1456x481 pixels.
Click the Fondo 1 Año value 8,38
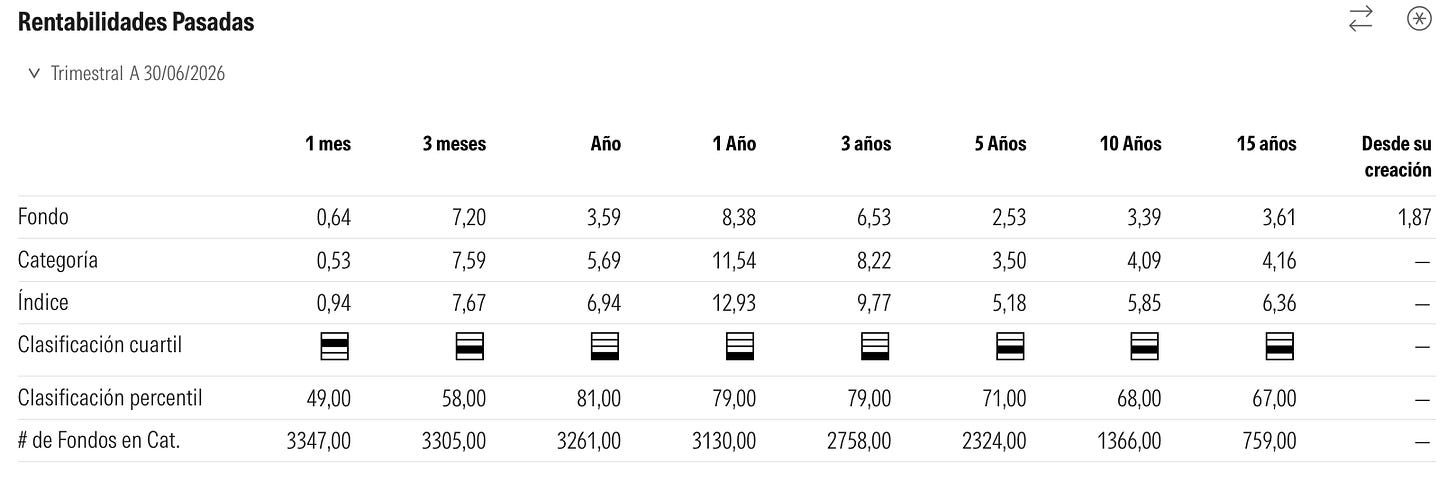pos(739,217)
